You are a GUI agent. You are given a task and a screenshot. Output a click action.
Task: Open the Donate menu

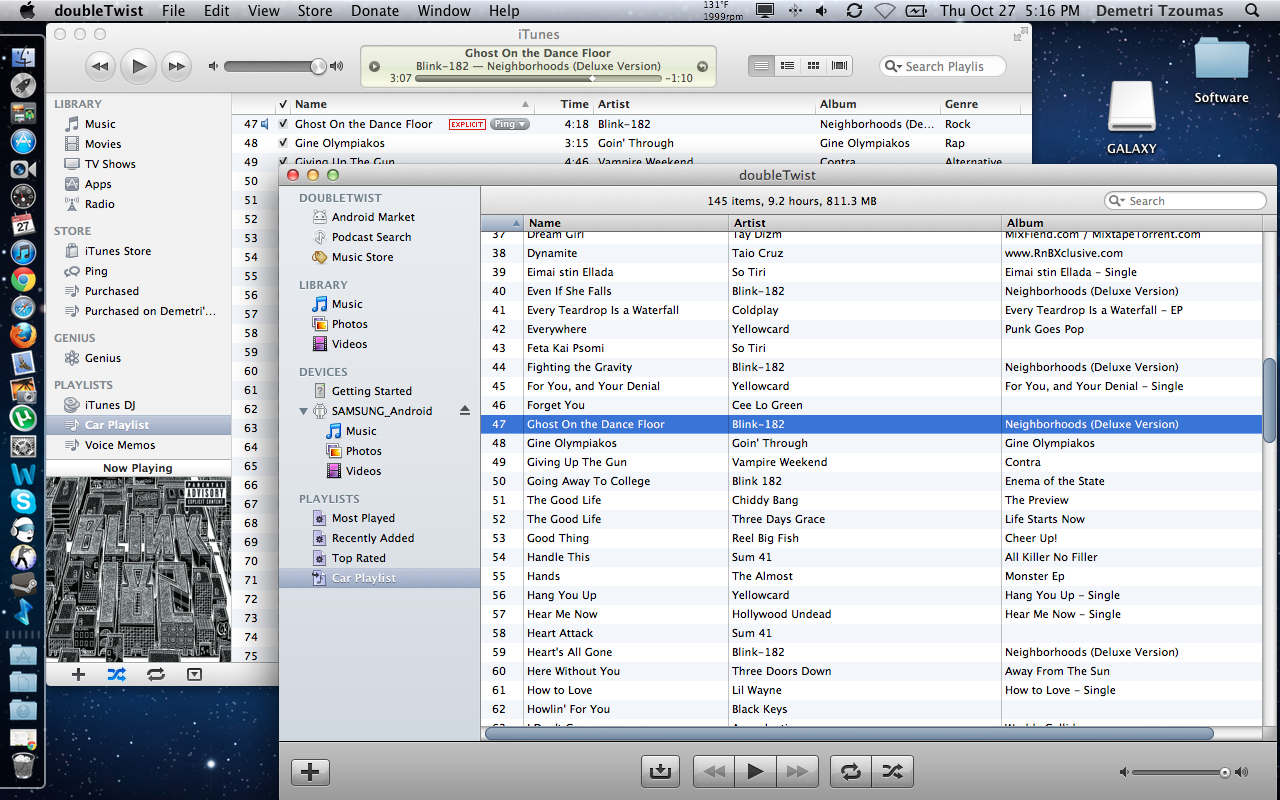373,11
